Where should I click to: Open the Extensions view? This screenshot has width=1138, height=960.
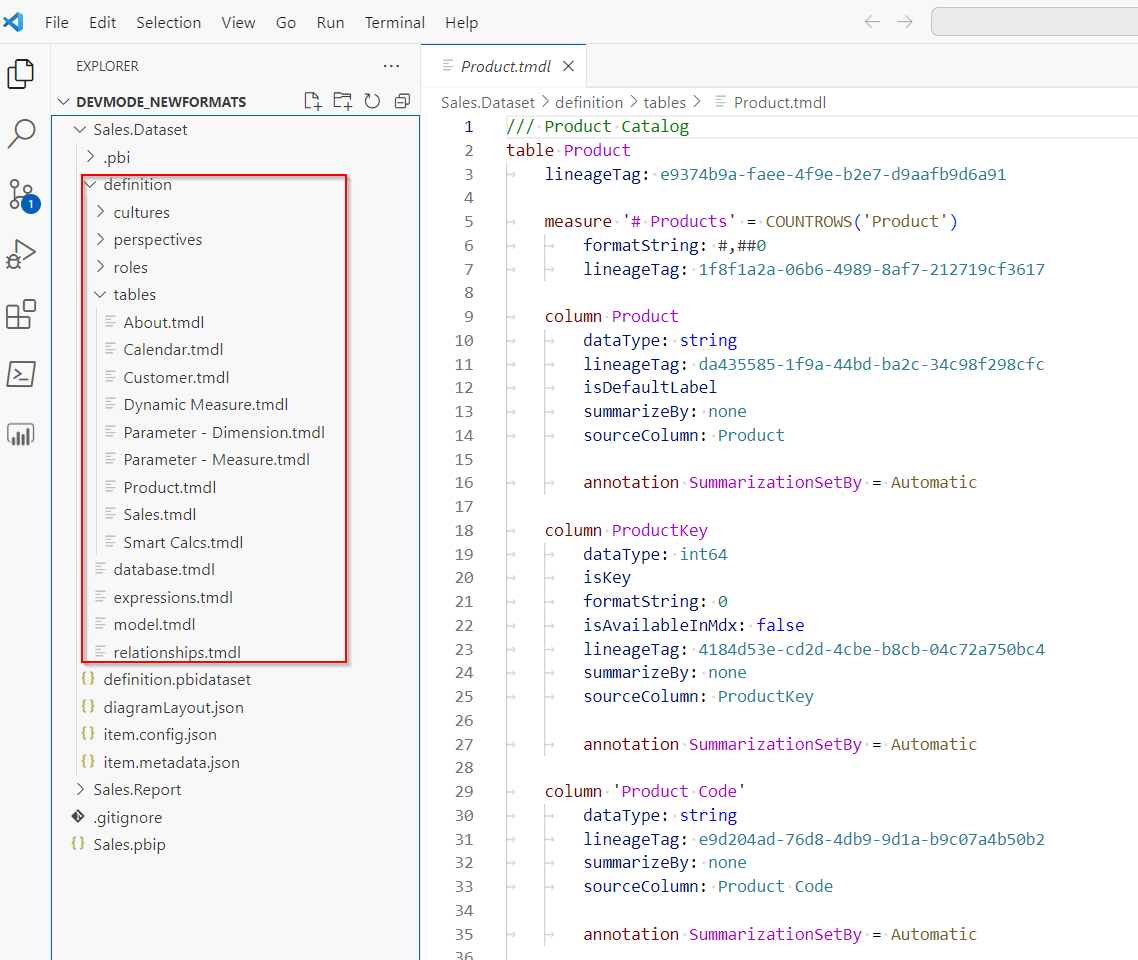(22, 313)
